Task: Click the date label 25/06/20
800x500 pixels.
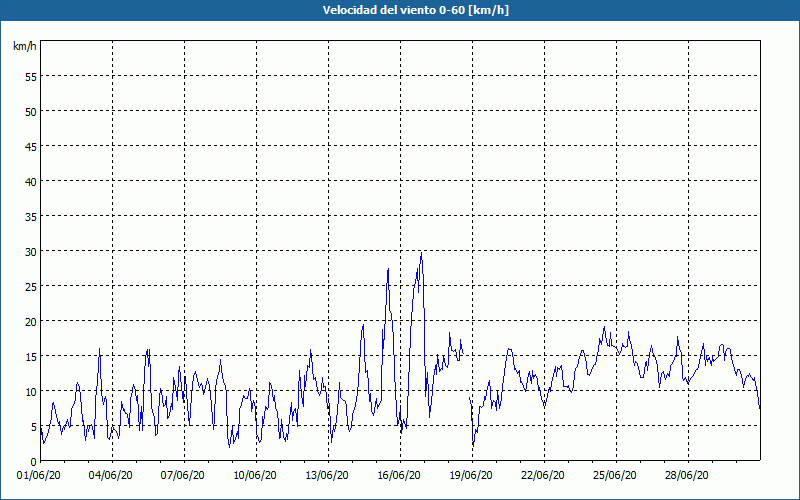Action: [615, 476]
